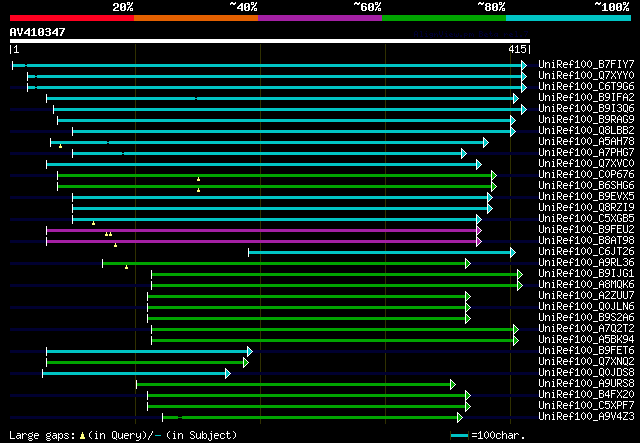Image resolution: width=640 pixels, height=443 pixels.
Task: Click the yellow gap marker under the UniRef100_B6SHG6 bar
Action: 198,190
